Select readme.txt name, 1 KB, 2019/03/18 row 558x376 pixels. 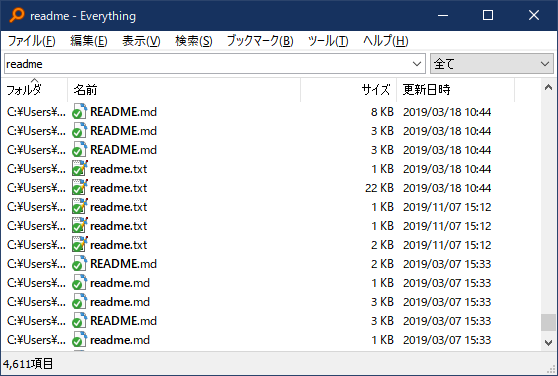click(x=119, y=169)
